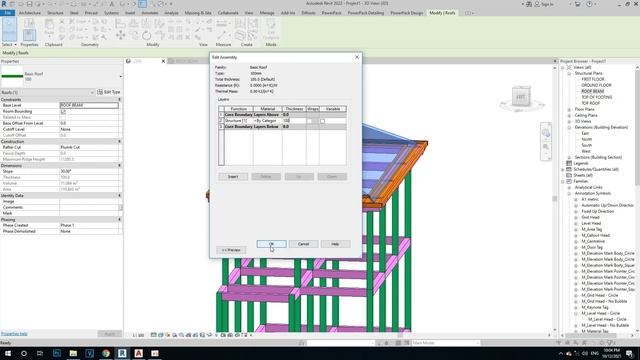Click Cancel in Edit Assembly dialog
Viewport: 640px width, 360px height.
point(303,244)
